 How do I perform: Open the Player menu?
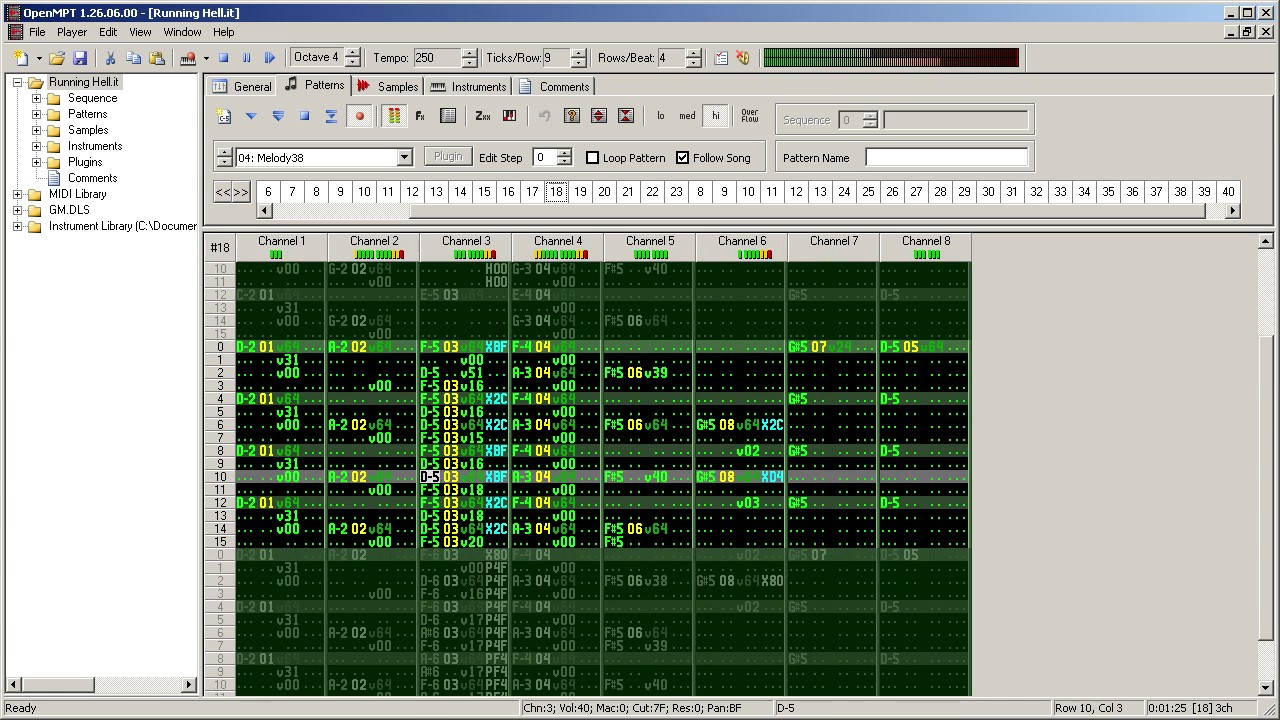pos(72,32)
